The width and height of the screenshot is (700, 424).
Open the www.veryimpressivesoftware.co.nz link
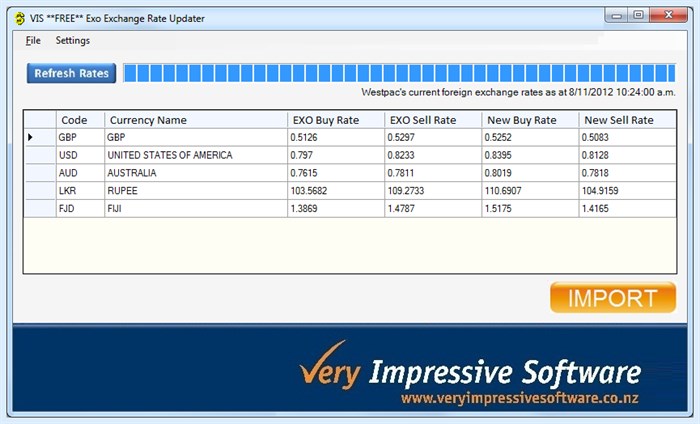[520, 398]
